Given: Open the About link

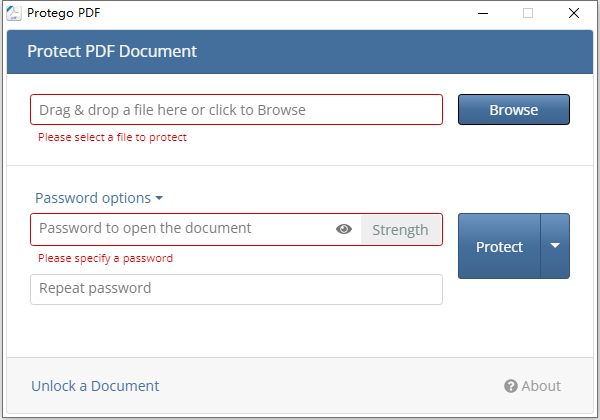Looking at the screenshot, I should (x=541, y=386).
